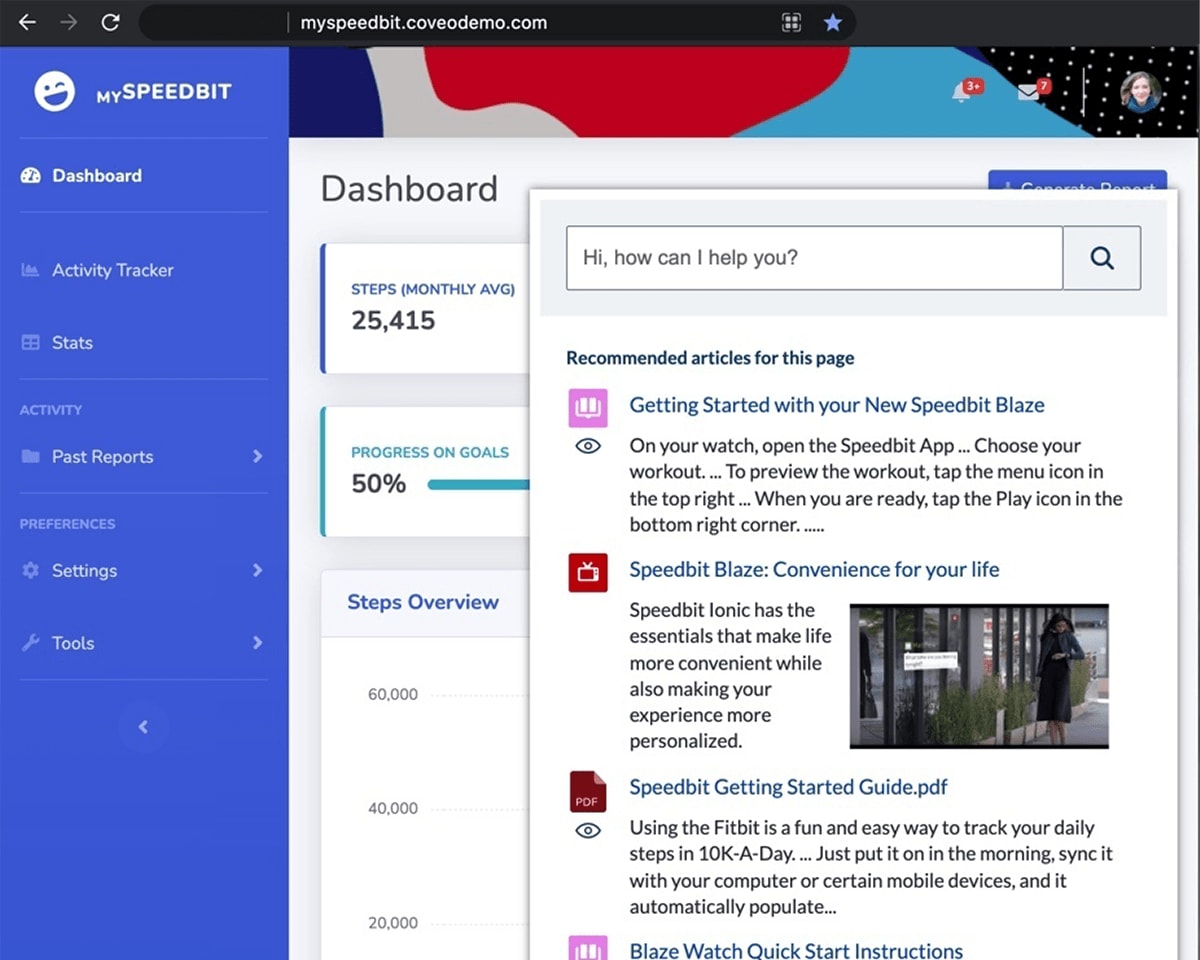The image size is (1200, 960).
Task: Click the PDF file icon
Action: pyautogui.click(x=588, y=790)
